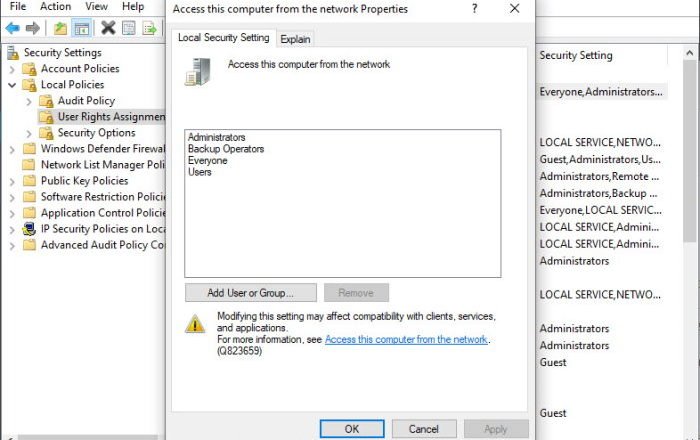The image size is (700, 440).
Task: Open the Access this computer link
Action: pos(406,340)
